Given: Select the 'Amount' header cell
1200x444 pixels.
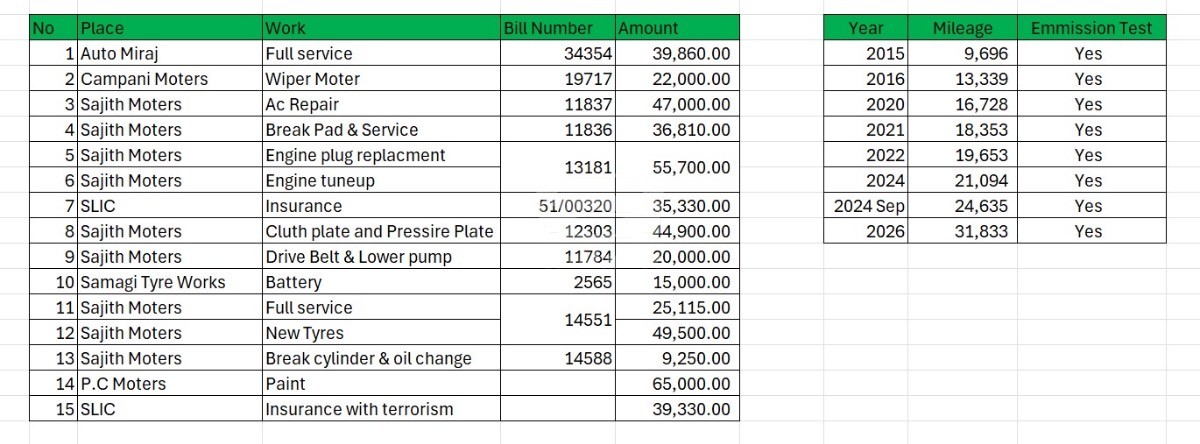Looking at the screenshot, I should [677, 28].
